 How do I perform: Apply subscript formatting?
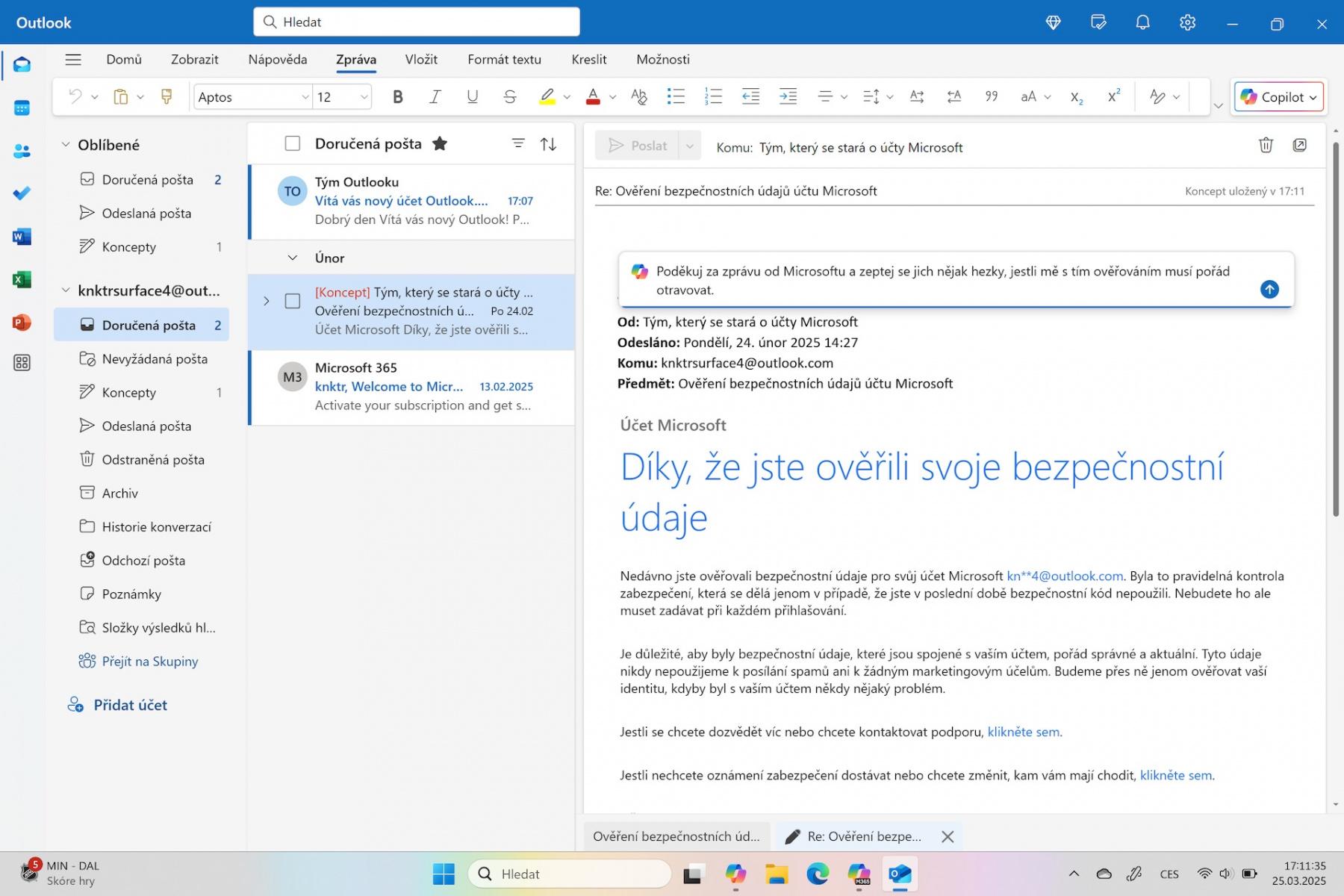[1076, 97]
